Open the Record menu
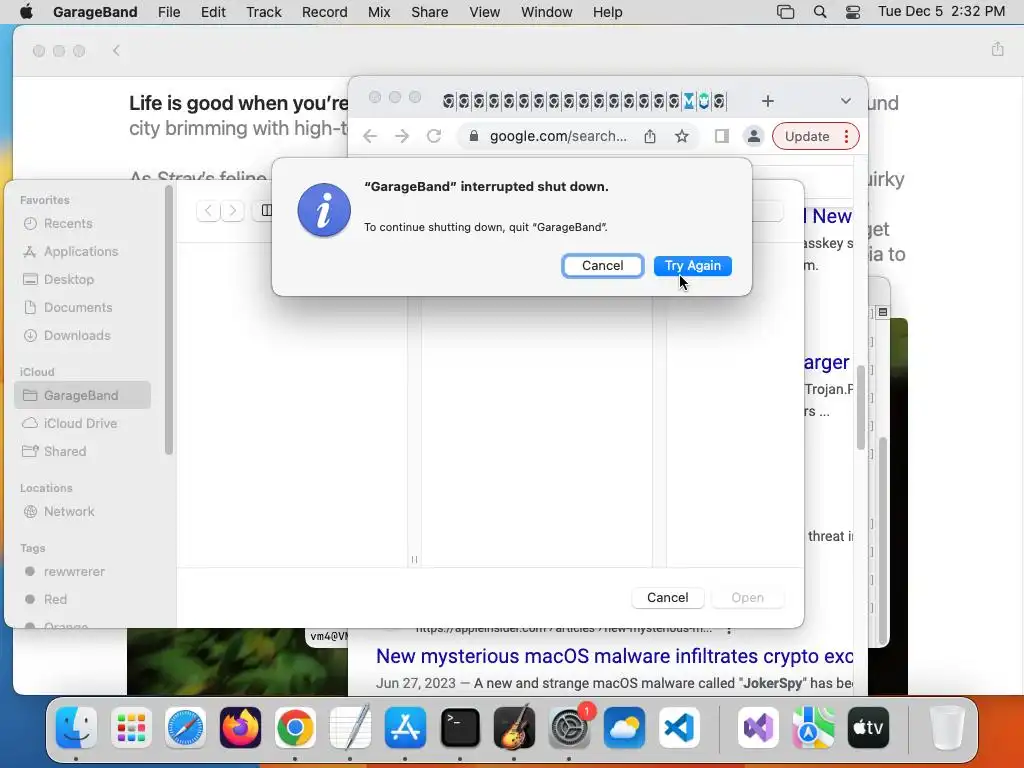This screenshot has height=768, width=1024. 325,12
